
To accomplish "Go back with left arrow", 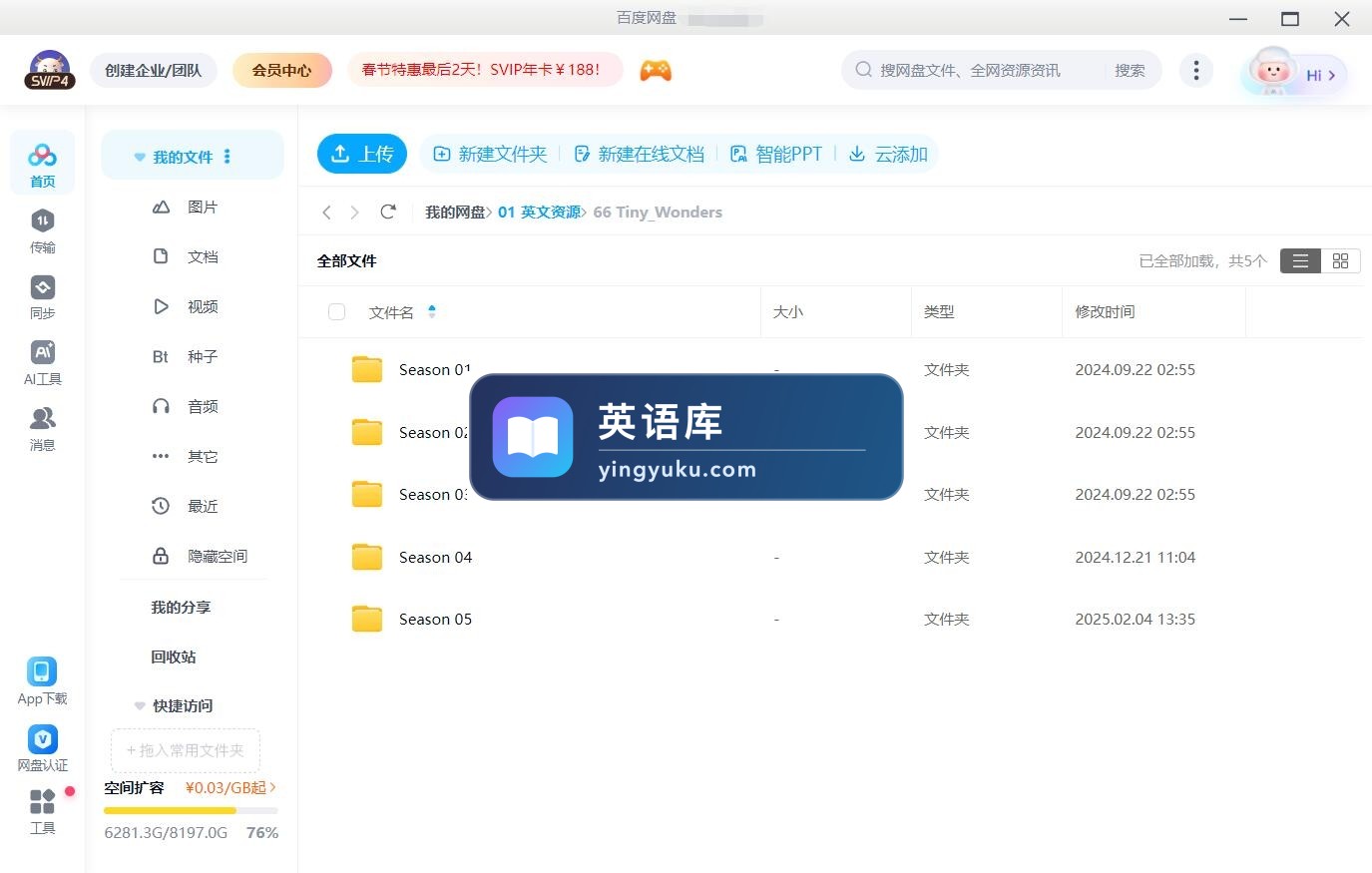I will tap(326, 212).
